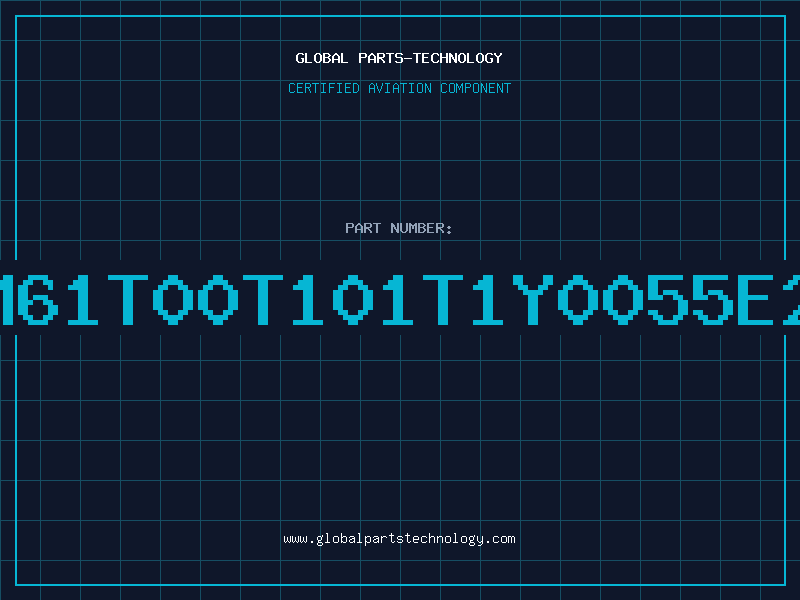Click the large cyan part number string

(x=400, y=300)
